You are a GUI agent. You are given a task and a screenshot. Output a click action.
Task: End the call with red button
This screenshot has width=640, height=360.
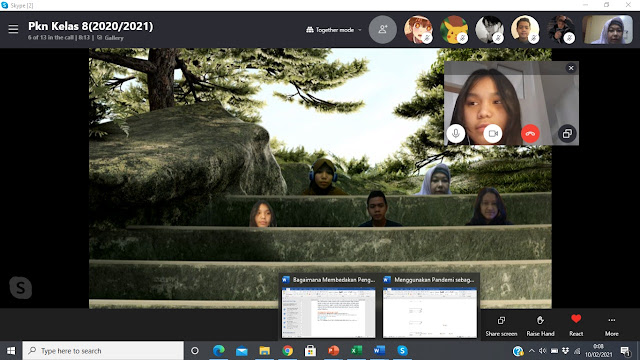pyautogui.click(x=530, y=133)
